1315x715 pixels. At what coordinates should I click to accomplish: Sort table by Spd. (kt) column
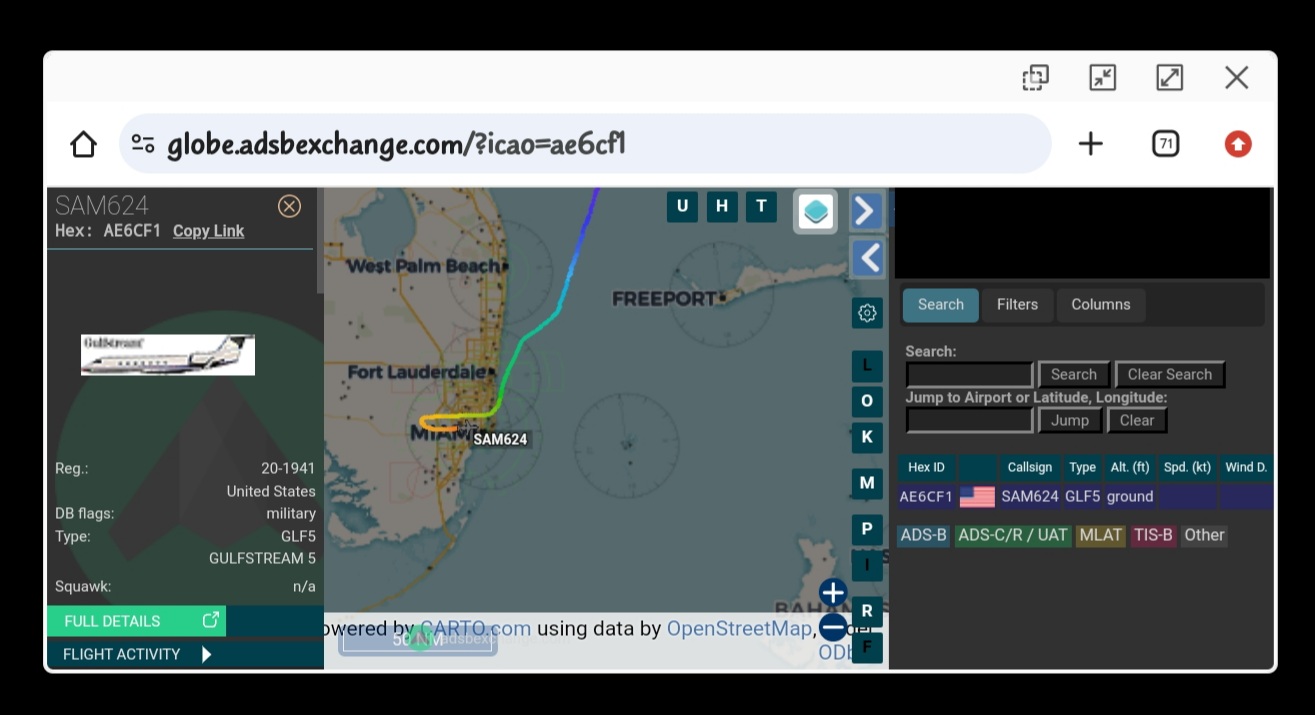click(x=1188, y=467)
